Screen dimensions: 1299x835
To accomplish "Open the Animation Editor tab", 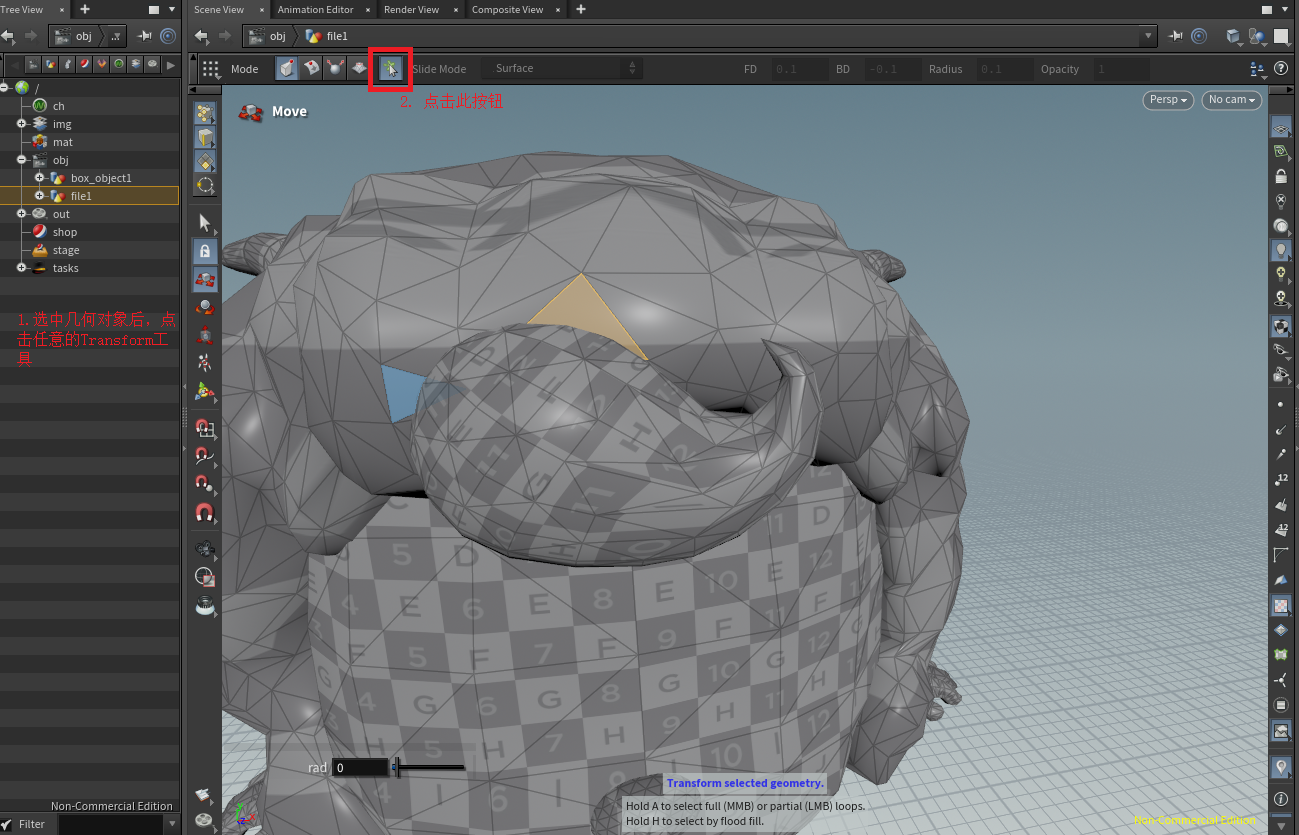I will [315, 9].
